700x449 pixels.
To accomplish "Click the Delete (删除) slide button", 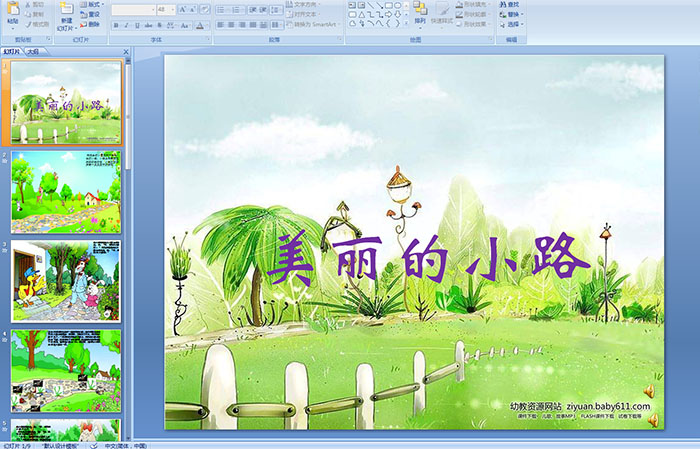I will [x=90, y=24].
